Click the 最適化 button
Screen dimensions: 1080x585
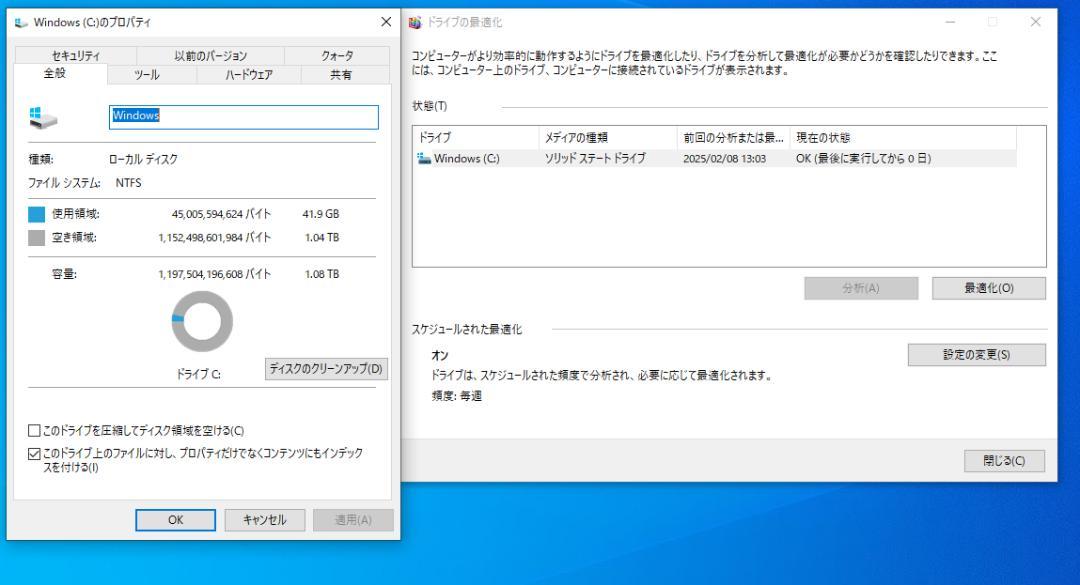pos(988,288)
